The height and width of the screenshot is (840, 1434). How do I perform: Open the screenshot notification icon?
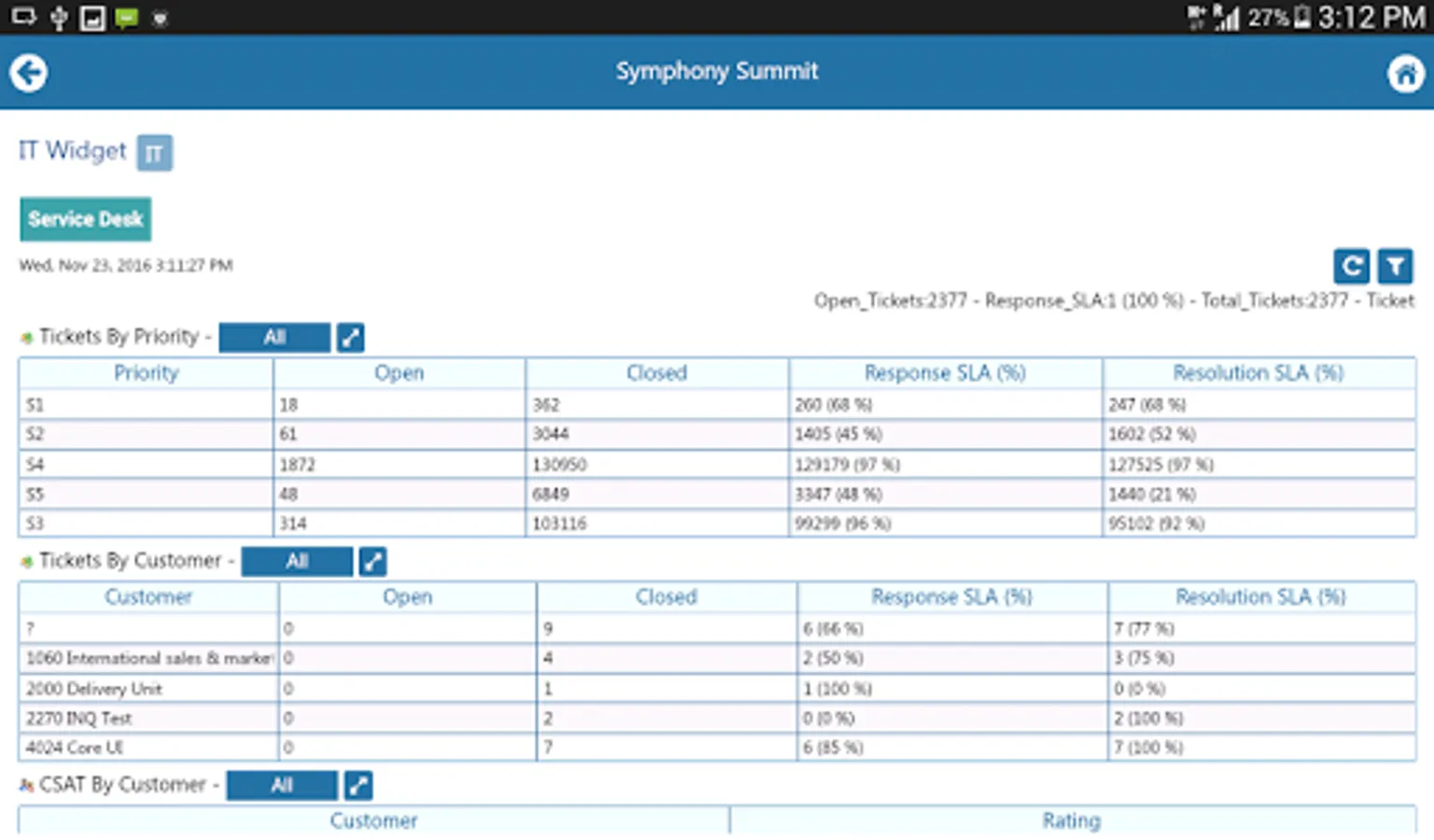coord(92,18)
